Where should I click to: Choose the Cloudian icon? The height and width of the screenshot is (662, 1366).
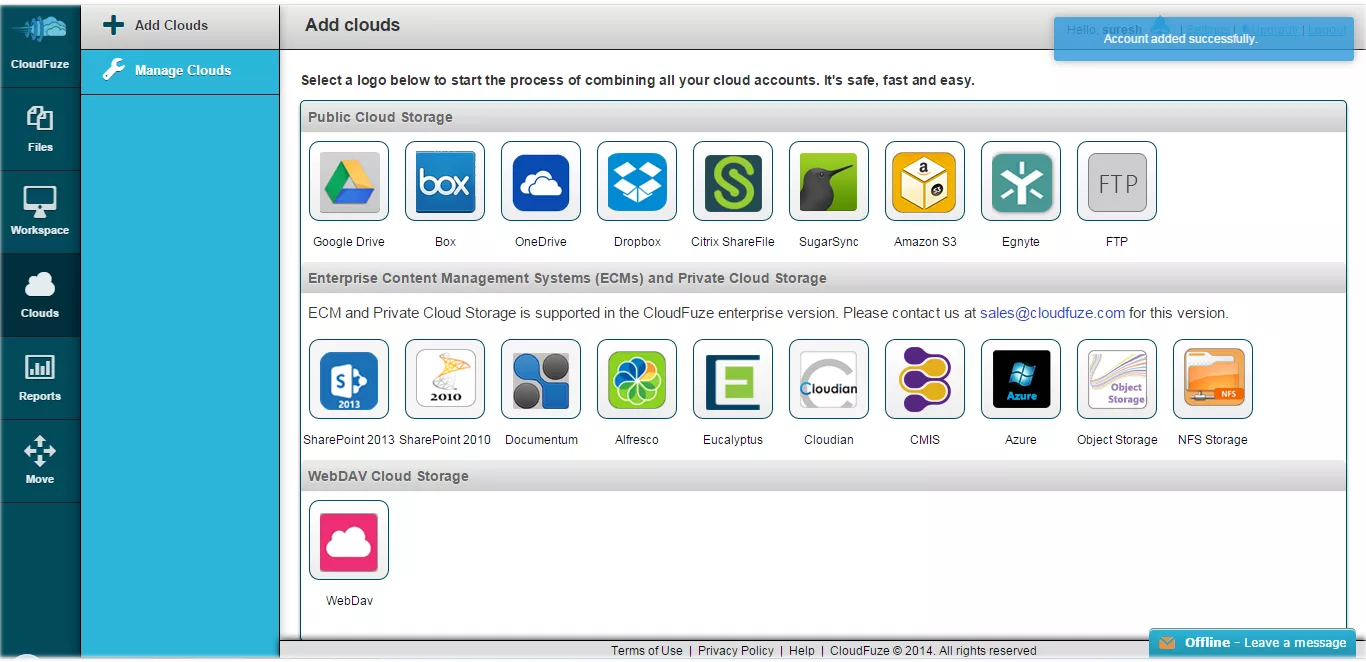[829, 379]
